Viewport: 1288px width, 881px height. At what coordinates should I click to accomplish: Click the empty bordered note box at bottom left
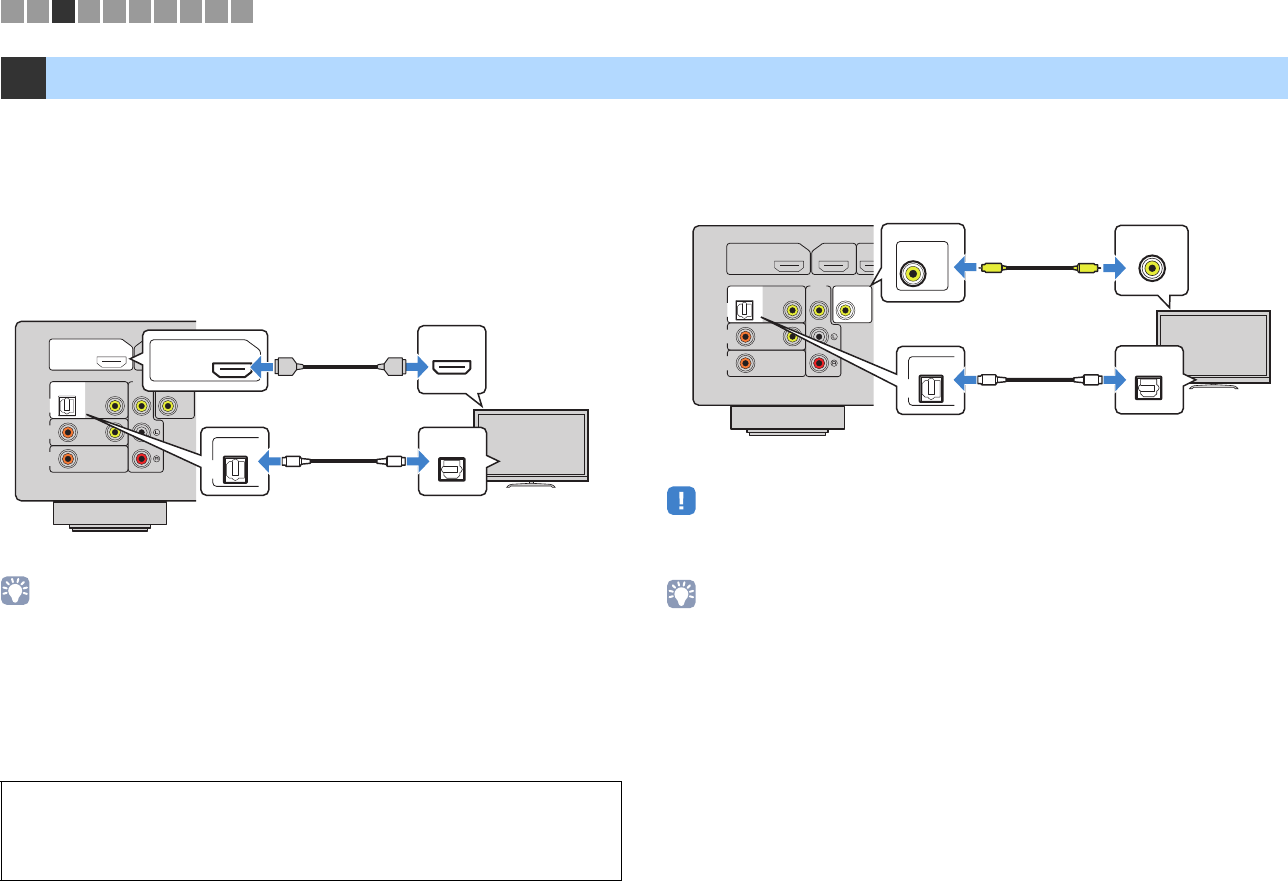(x=313, y=831)
